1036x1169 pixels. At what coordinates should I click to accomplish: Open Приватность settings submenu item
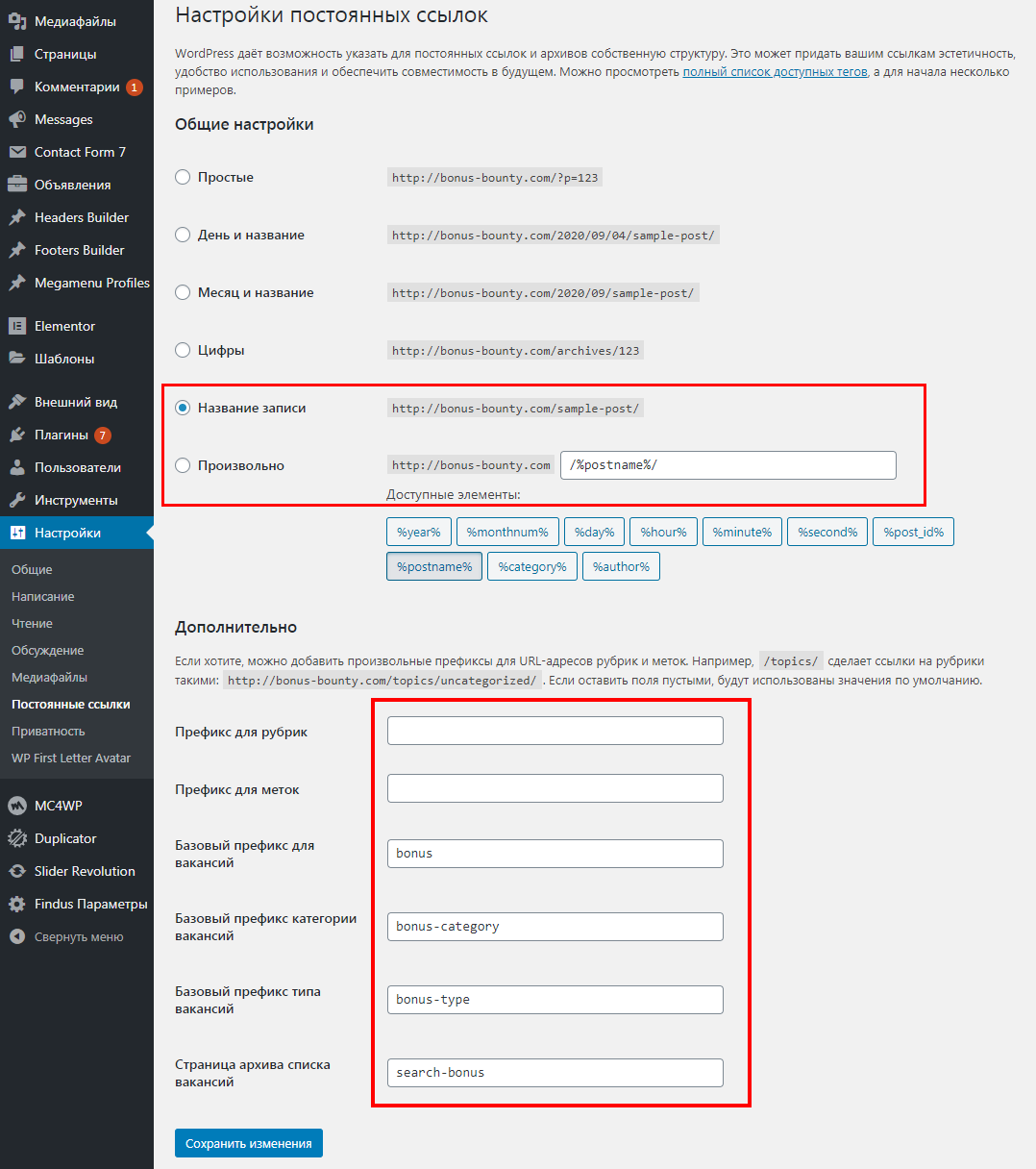point(48,732)
